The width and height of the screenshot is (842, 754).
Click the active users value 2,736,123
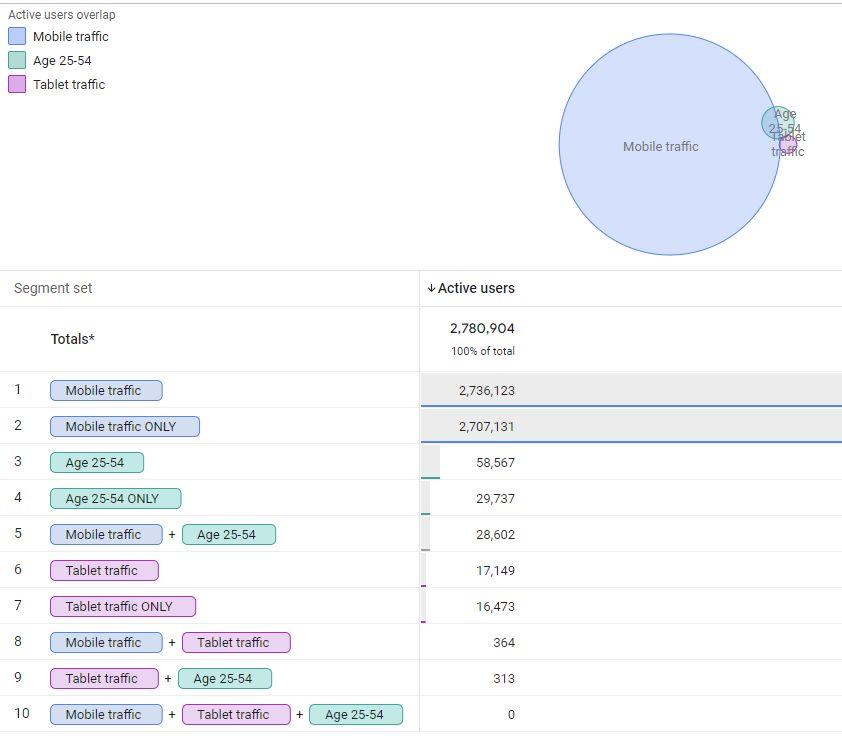(x=487, y=390)
